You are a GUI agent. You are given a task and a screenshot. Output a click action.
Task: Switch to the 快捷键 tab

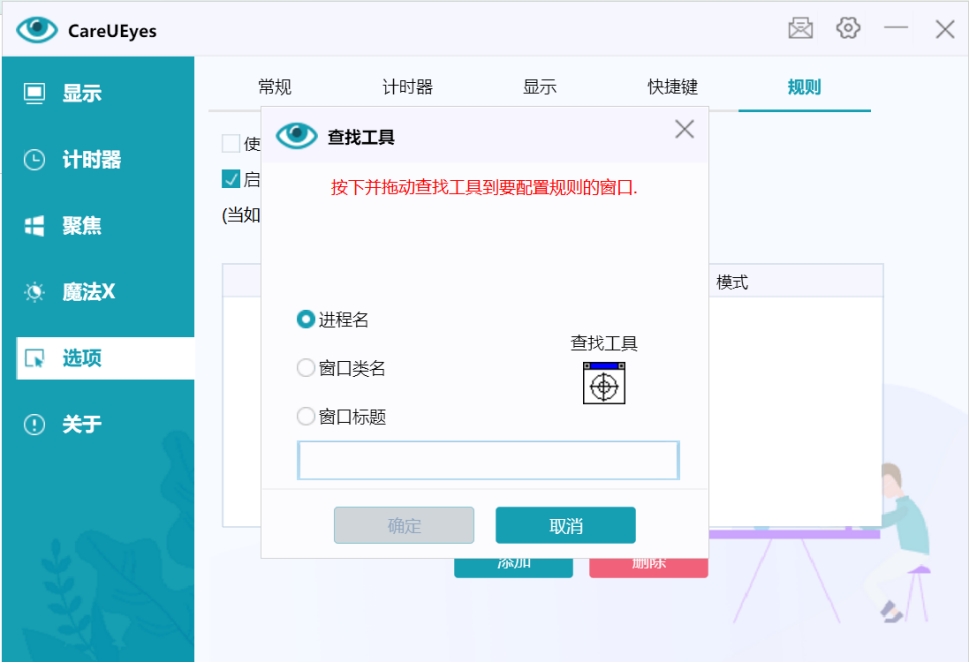coord(672,87)
